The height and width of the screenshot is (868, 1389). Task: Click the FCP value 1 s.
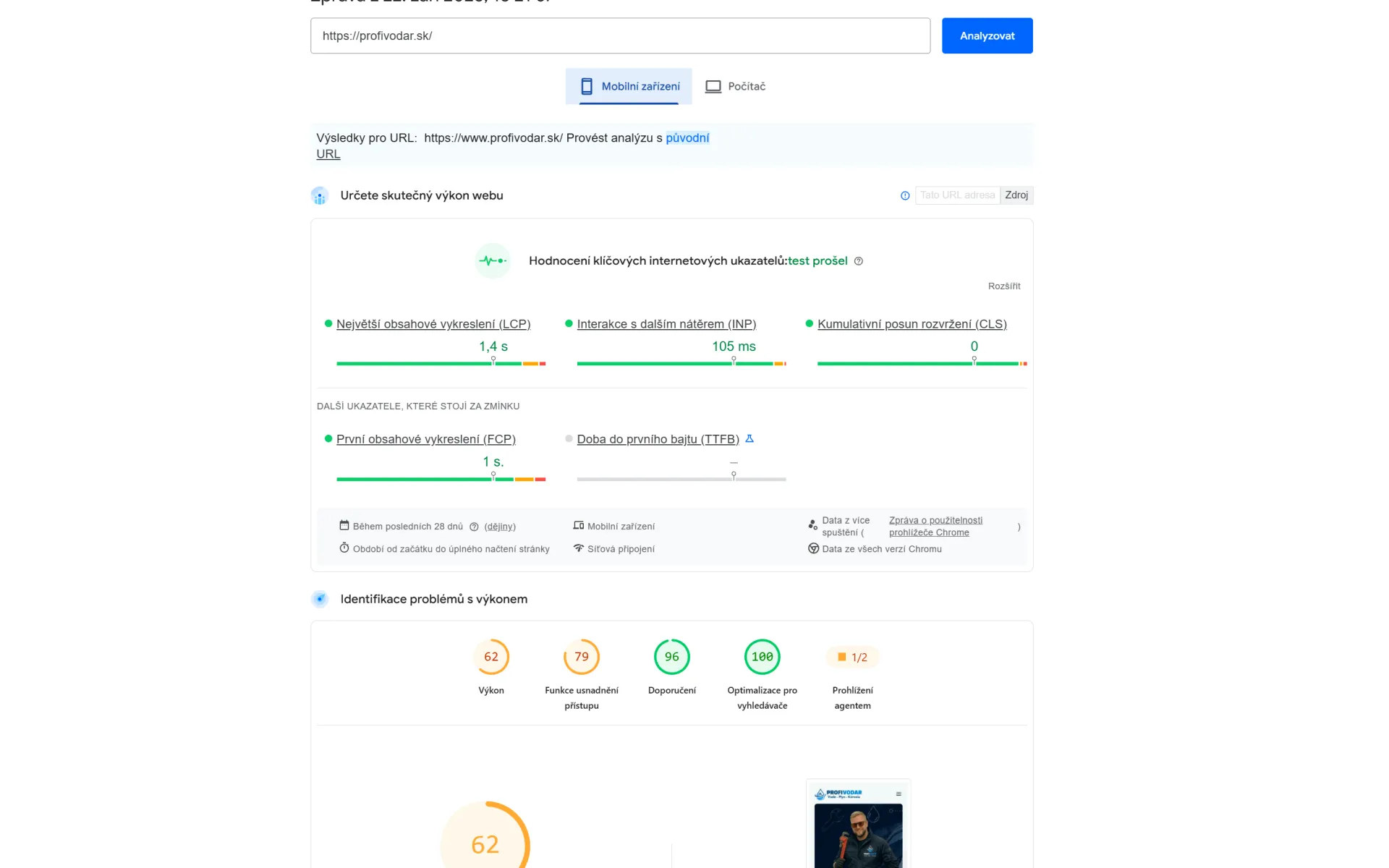tap(493, 461)
